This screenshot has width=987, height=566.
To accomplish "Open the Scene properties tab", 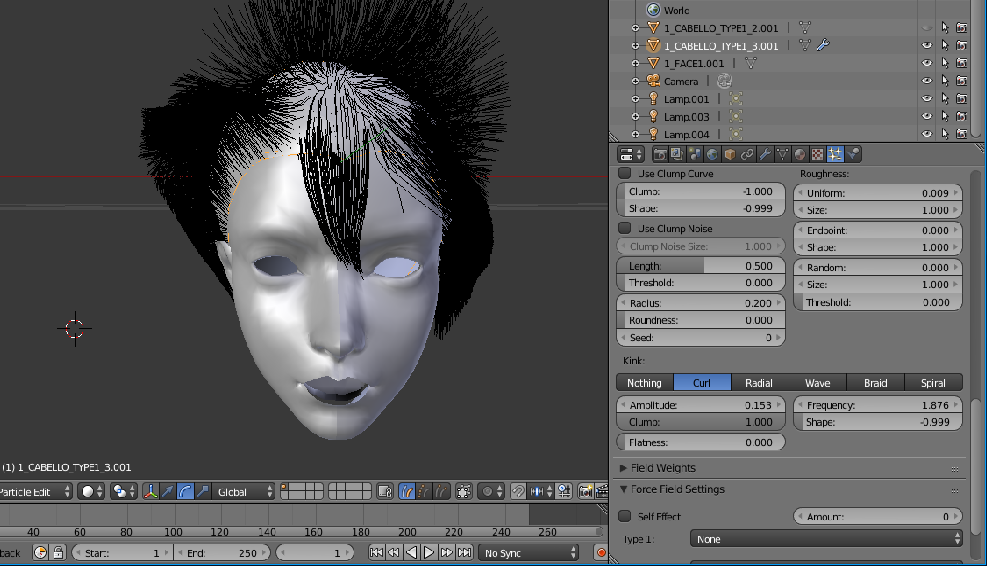I will point(694,154).
